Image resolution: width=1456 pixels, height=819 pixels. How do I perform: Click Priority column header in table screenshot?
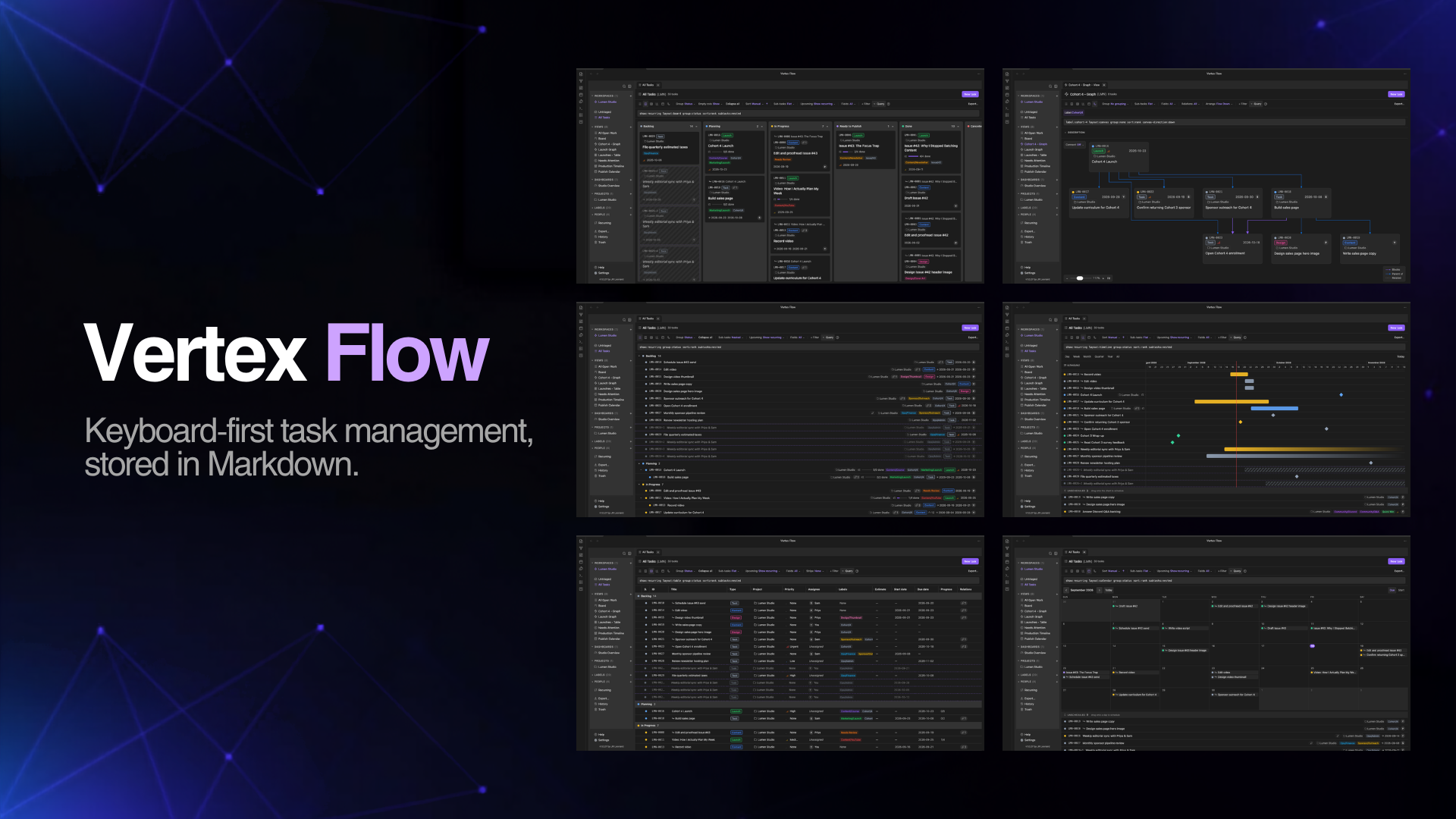click(x=789, y=589)
